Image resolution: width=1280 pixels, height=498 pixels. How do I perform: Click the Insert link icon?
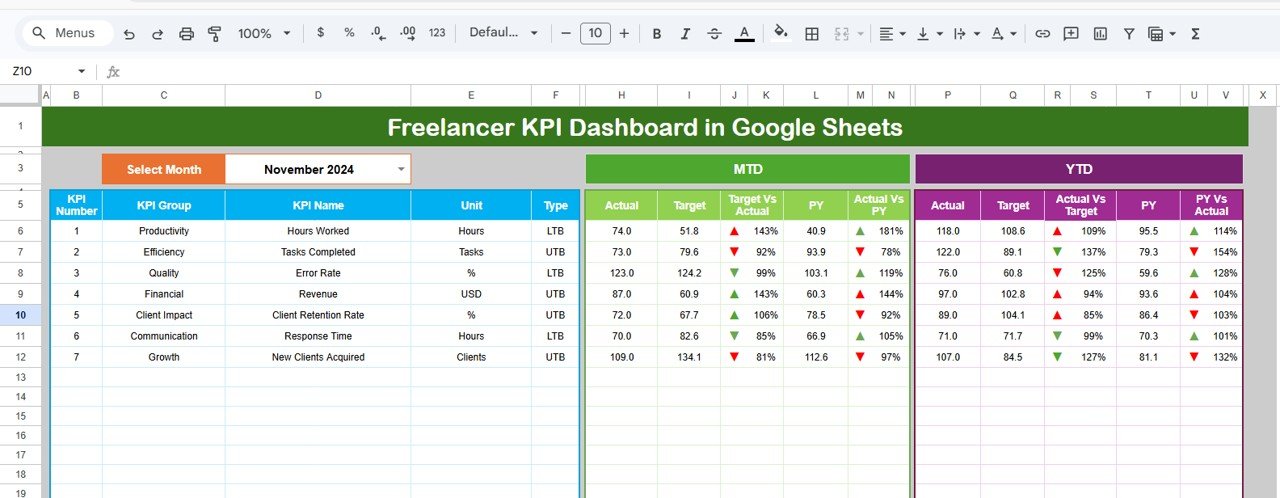pos(1042,33)
